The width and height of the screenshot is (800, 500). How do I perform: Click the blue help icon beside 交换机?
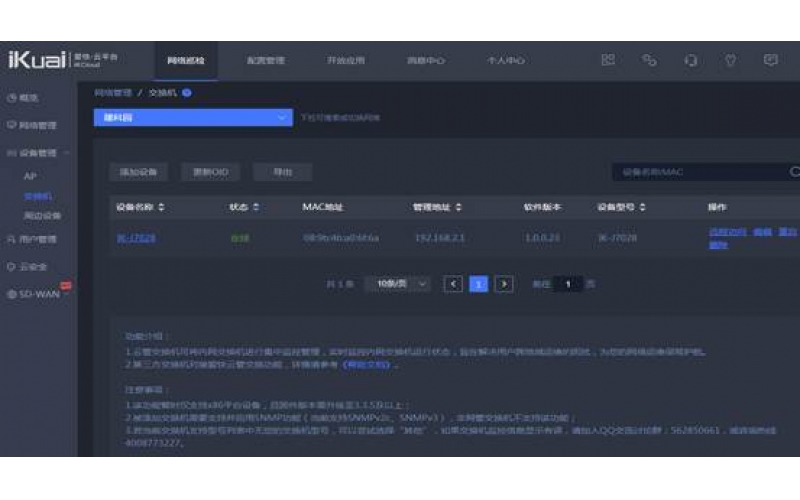pos(187,93)
